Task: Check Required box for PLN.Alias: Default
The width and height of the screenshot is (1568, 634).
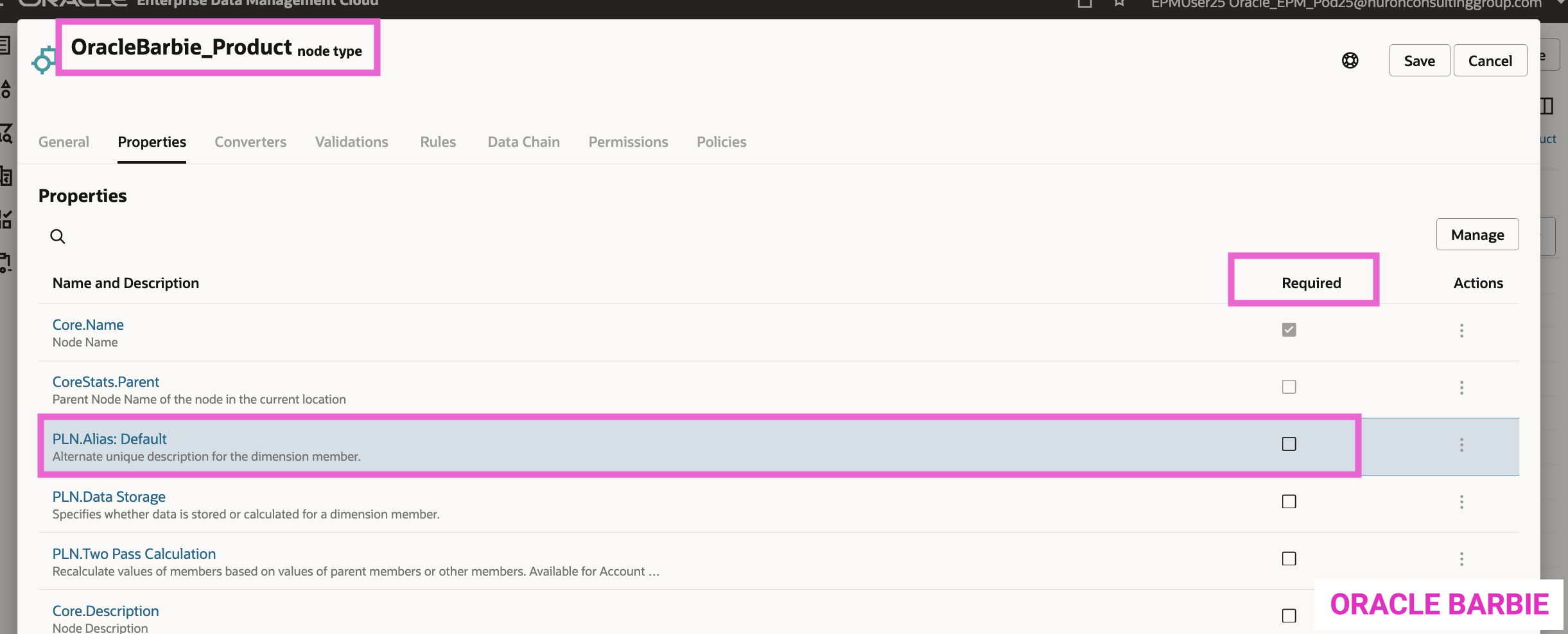Action: click(1289, 444)
